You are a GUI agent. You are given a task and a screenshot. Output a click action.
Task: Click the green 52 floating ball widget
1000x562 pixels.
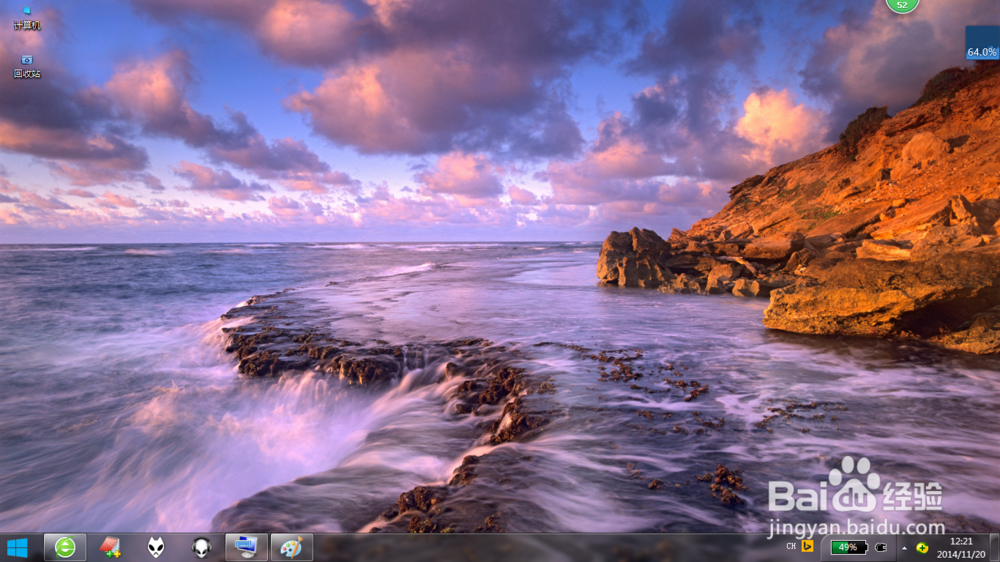coord(902,5)
